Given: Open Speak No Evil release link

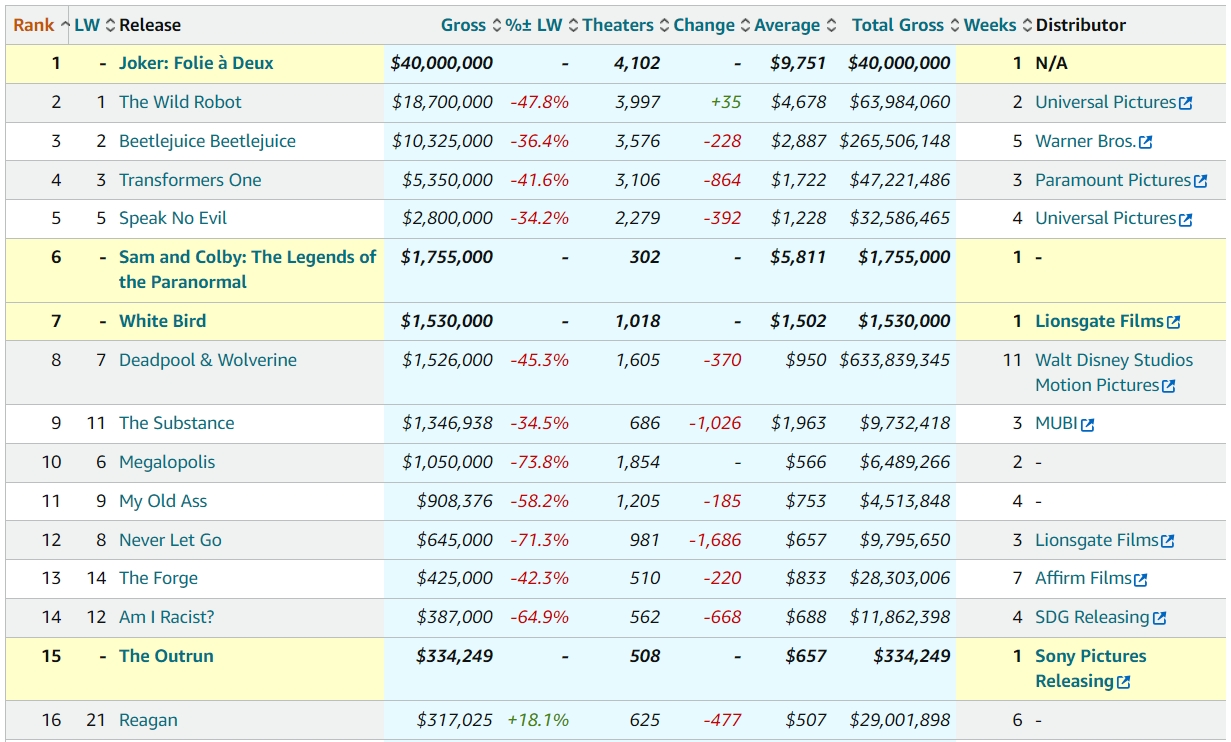Looking at the screenshot, I should click(173, 218).
